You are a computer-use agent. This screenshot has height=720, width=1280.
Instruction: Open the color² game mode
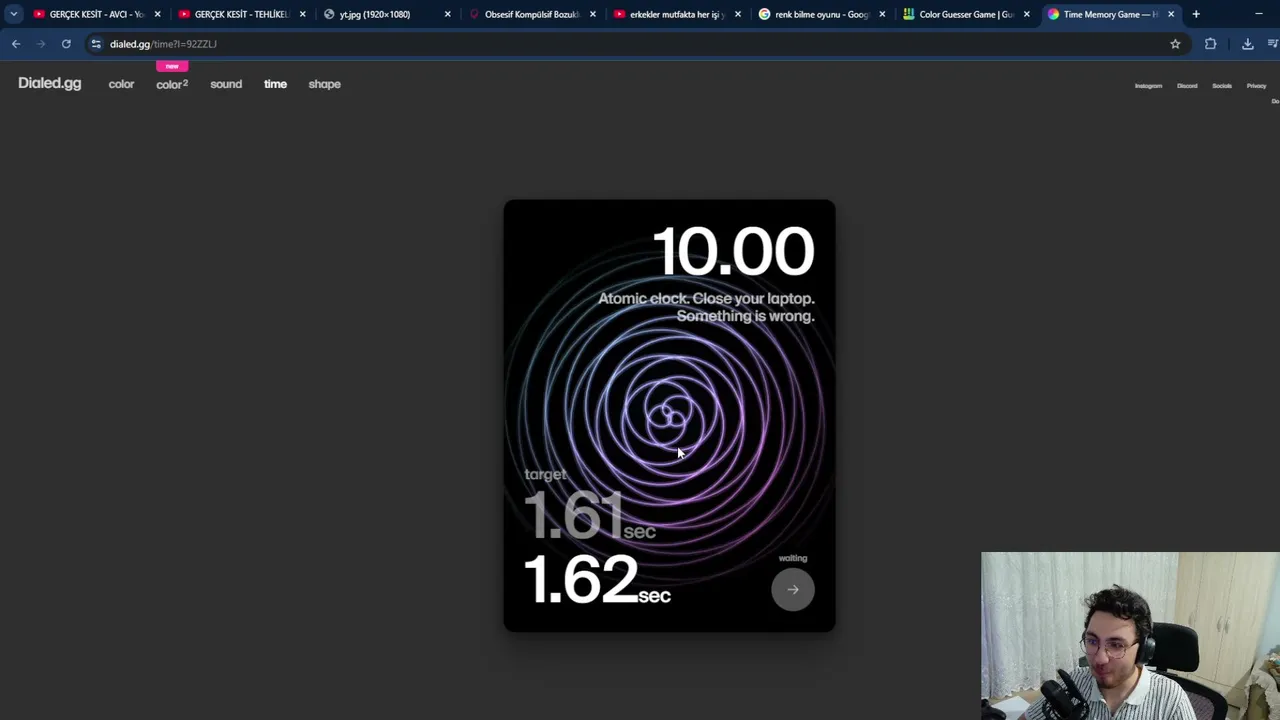[172, 84]
